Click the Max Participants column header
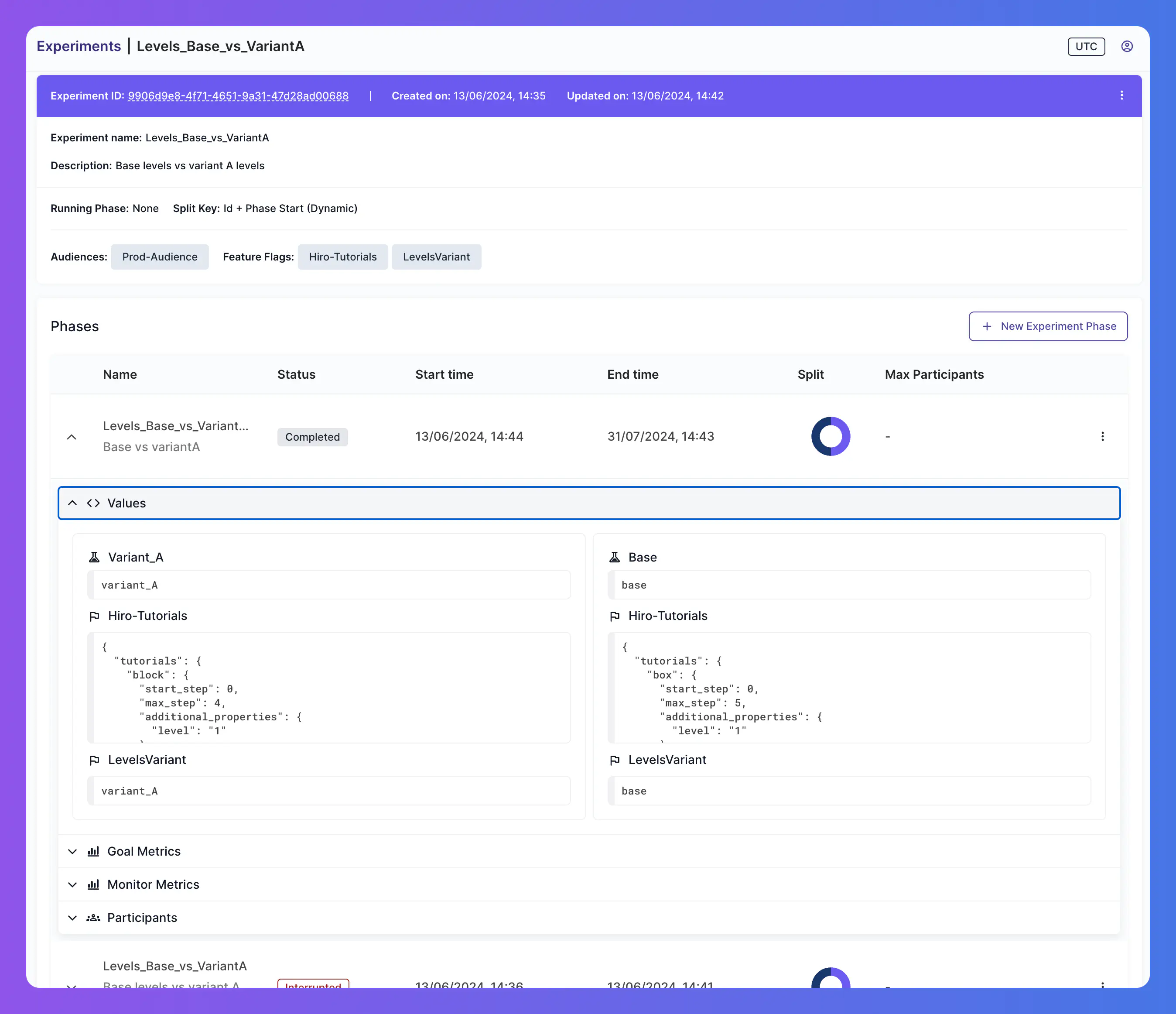The width and height of the screenshot is (1176, 1014). tap(934, 375)
